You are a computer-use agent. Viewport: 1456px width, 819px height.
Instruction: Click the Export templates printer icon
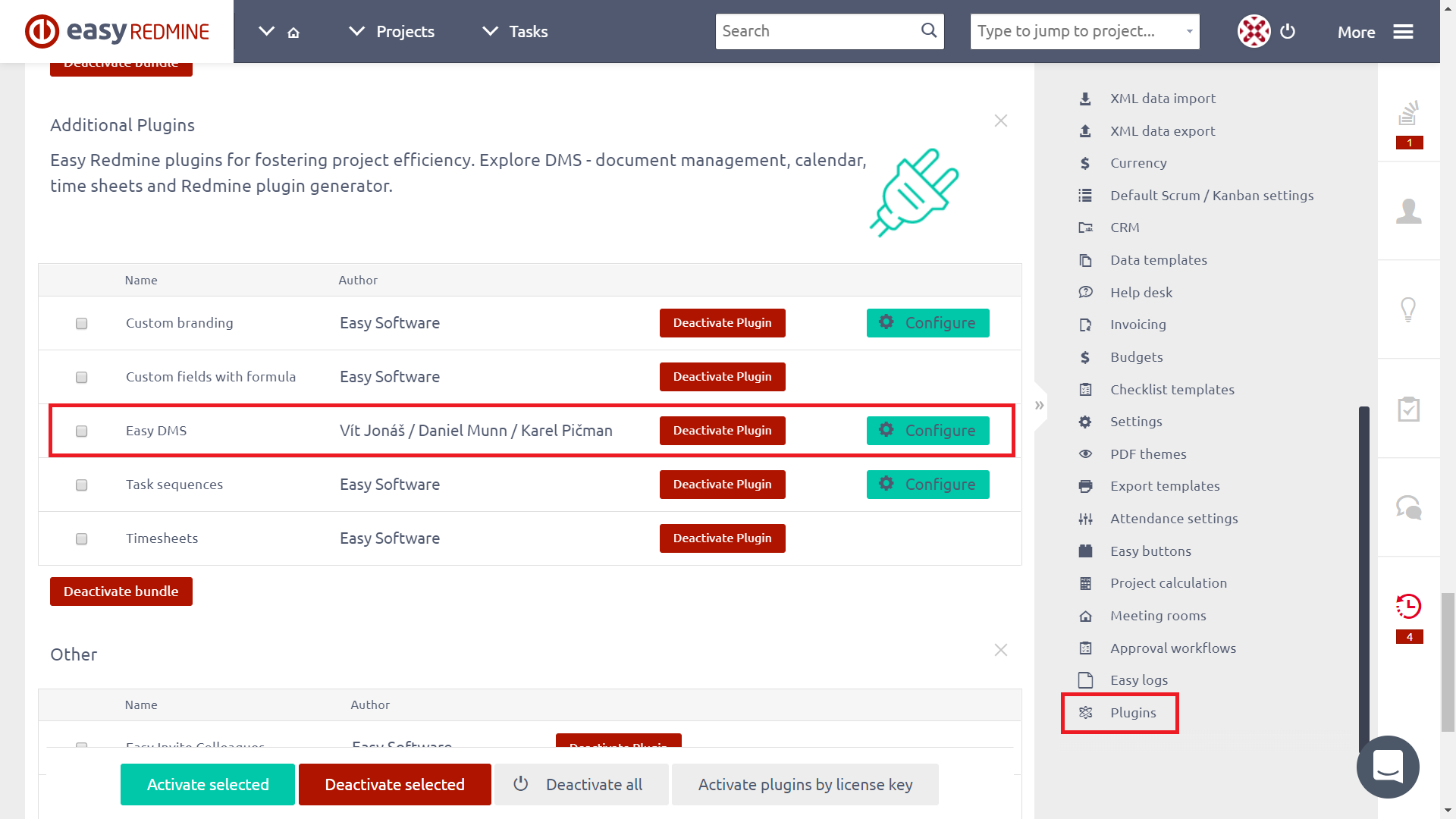[1085, 486]
